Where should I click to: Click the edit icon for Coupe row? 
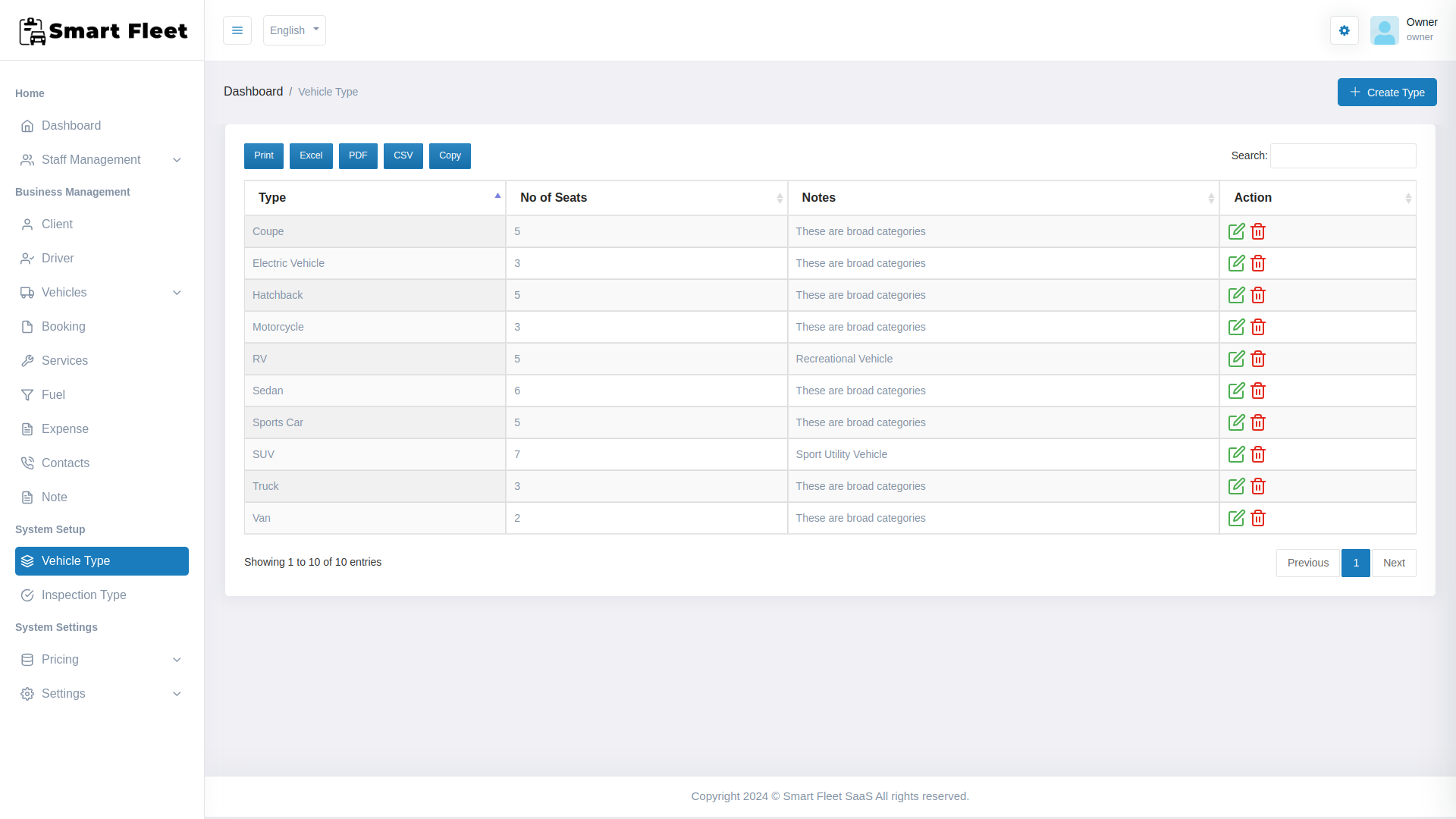[x=1236, y=231]
